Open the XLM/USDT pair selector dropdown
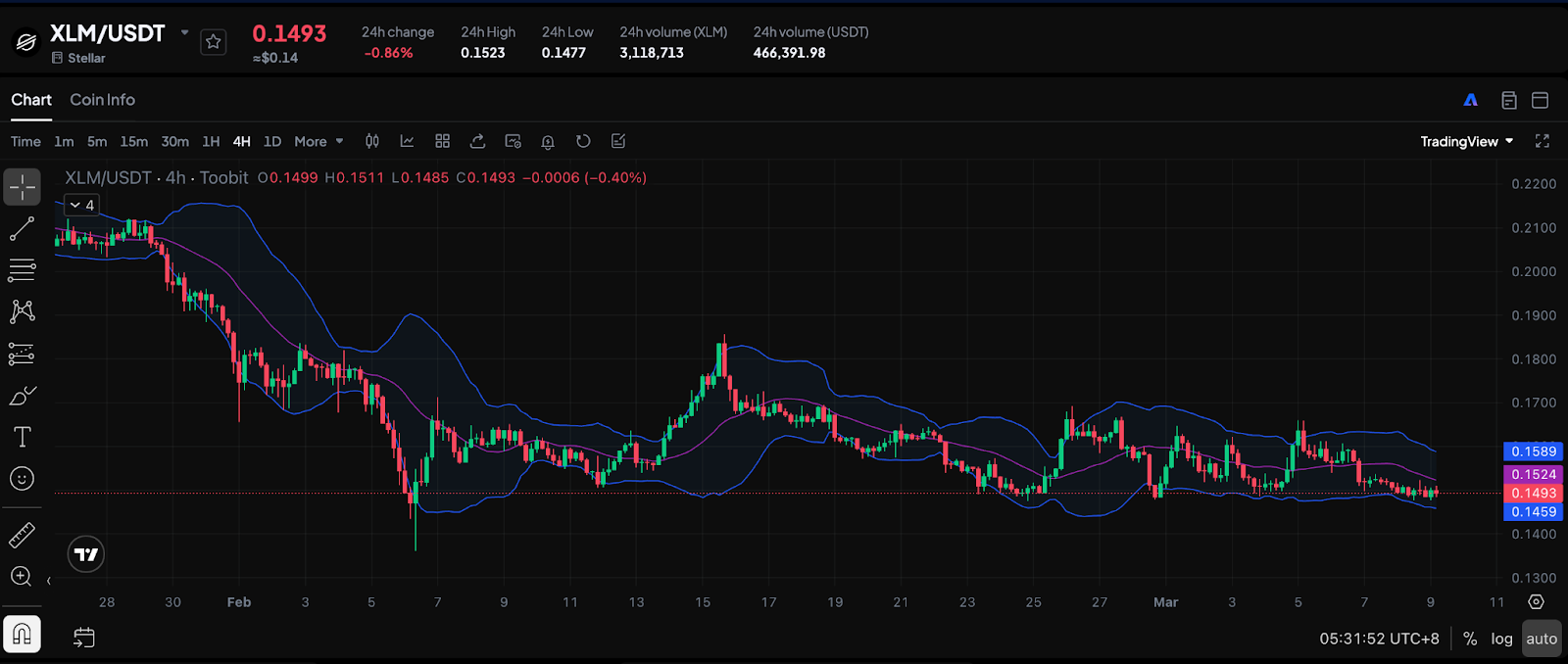The height and width of the screenshot is (664, 1568). pos(184,32)
